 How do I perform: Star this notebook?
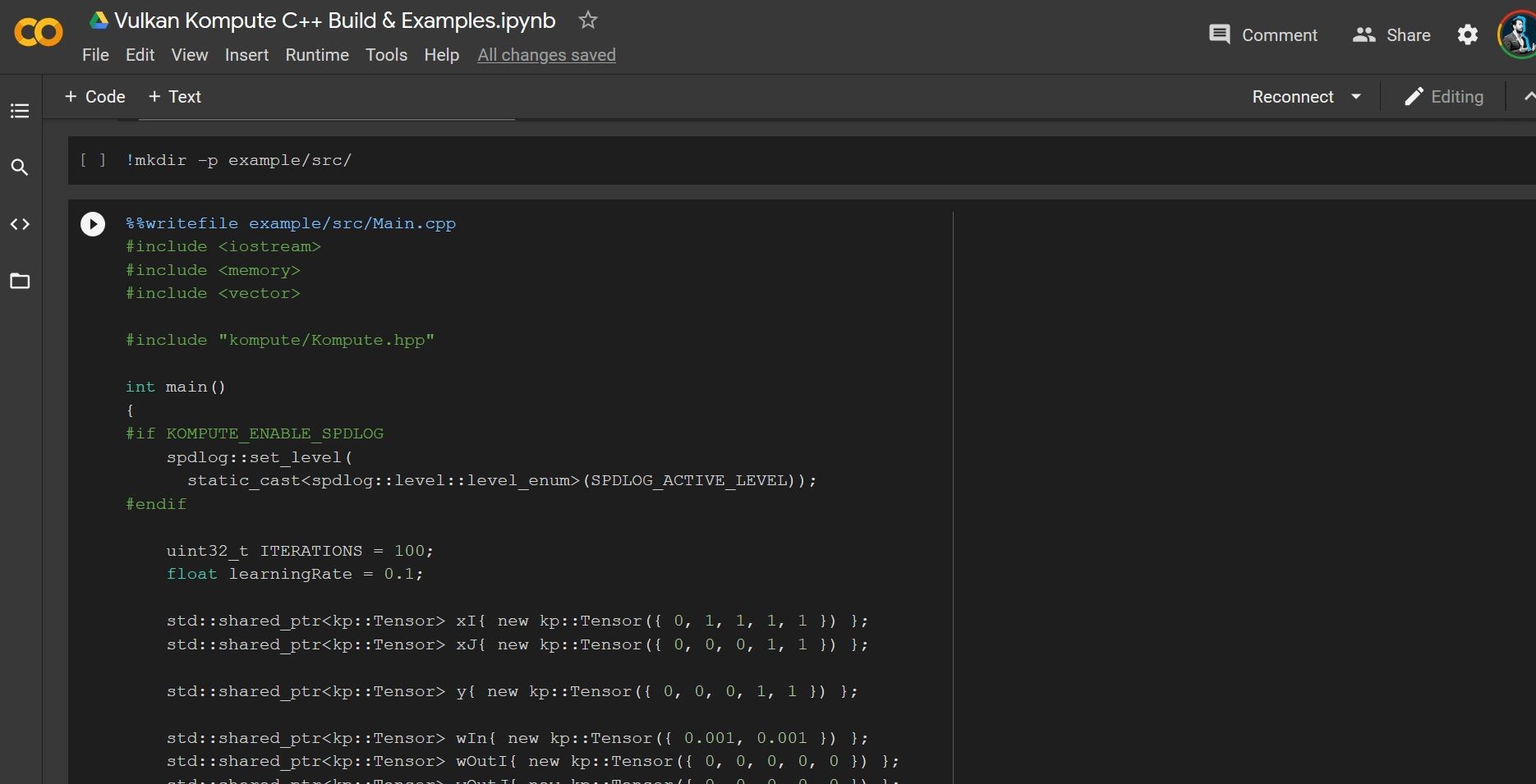click(x=587, y=21)
